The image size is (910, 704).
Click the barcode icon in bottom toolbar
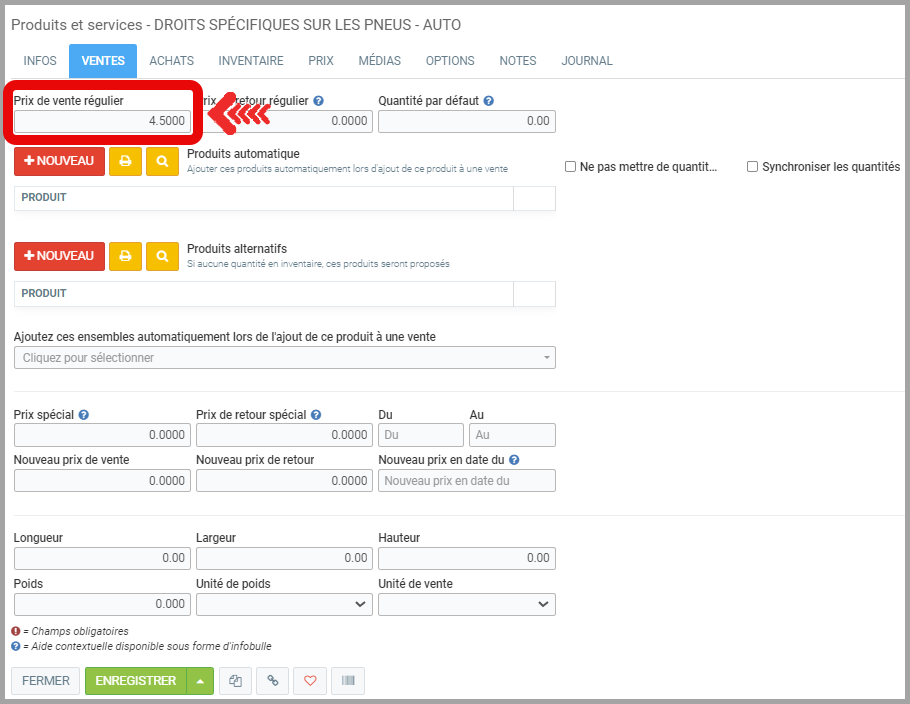pos(348,681)
